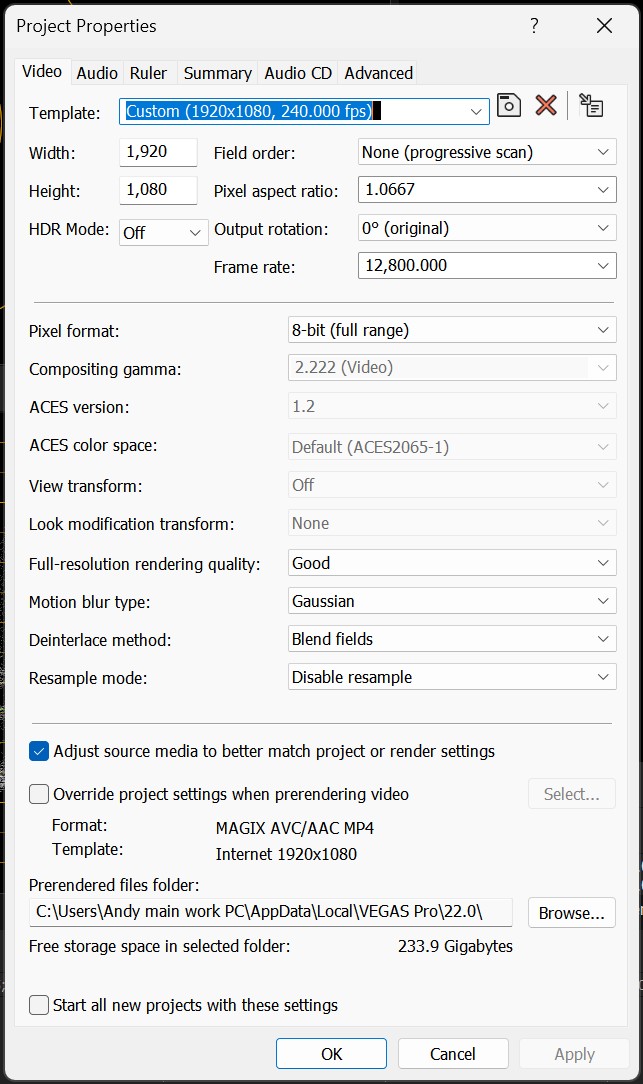Image resolution: width=643 pixels, height=1084 pixels.
Task: Click the question mark help icon
Action: coord(535,26)
